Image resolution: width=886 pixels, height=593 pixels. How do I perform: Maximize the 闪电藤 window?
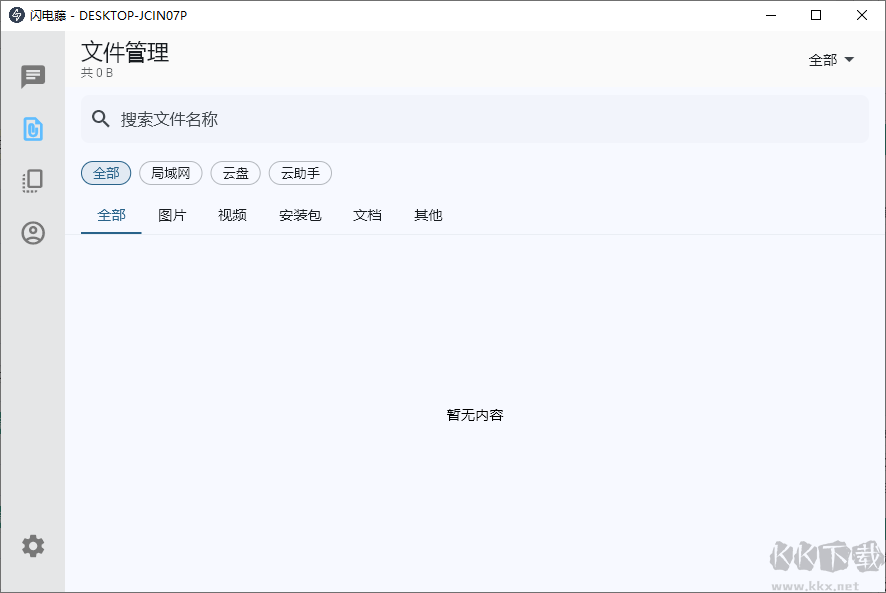816,15
